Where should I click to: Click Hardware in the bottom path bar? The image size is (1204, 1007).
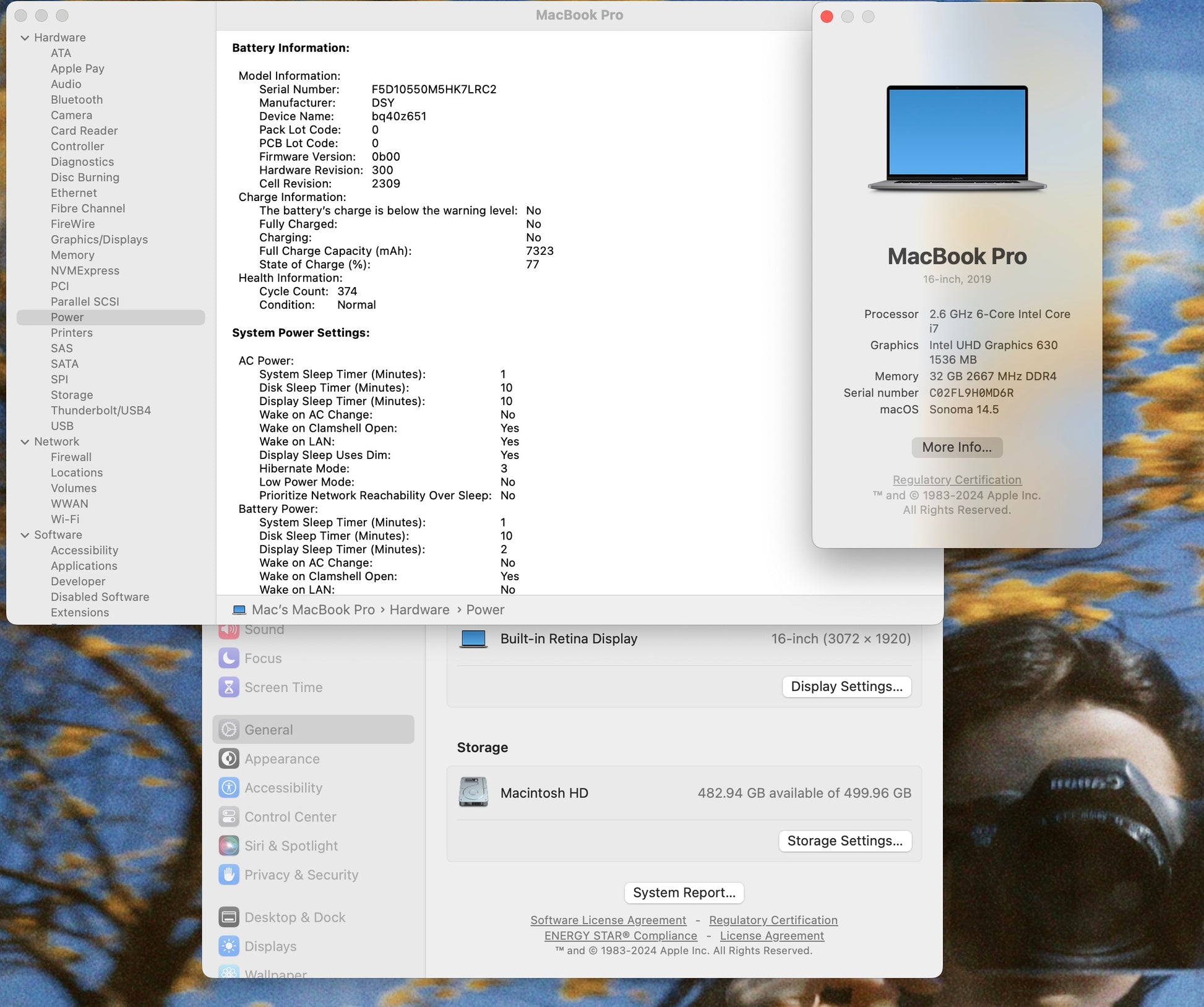419,610
